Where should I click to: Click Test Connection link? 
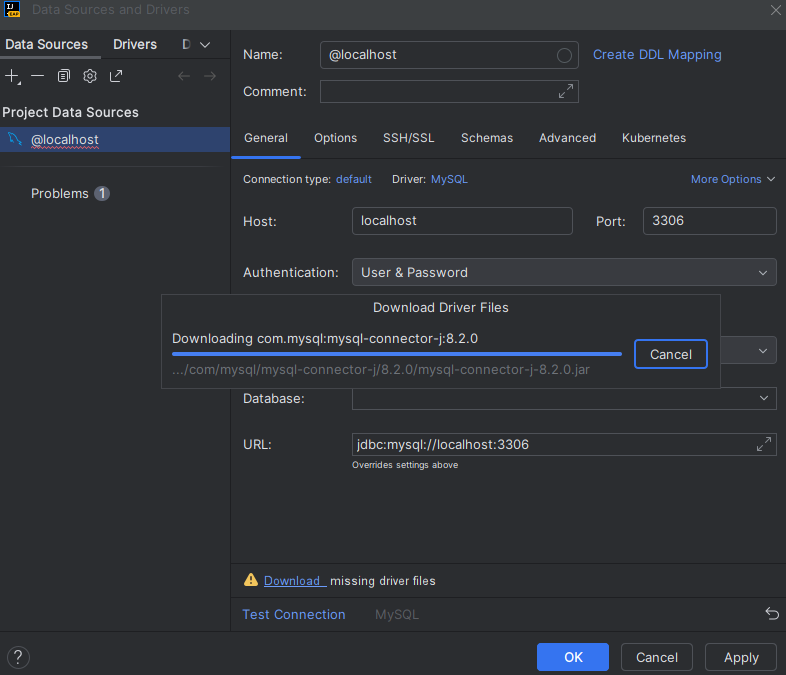(x=294, y=614)
